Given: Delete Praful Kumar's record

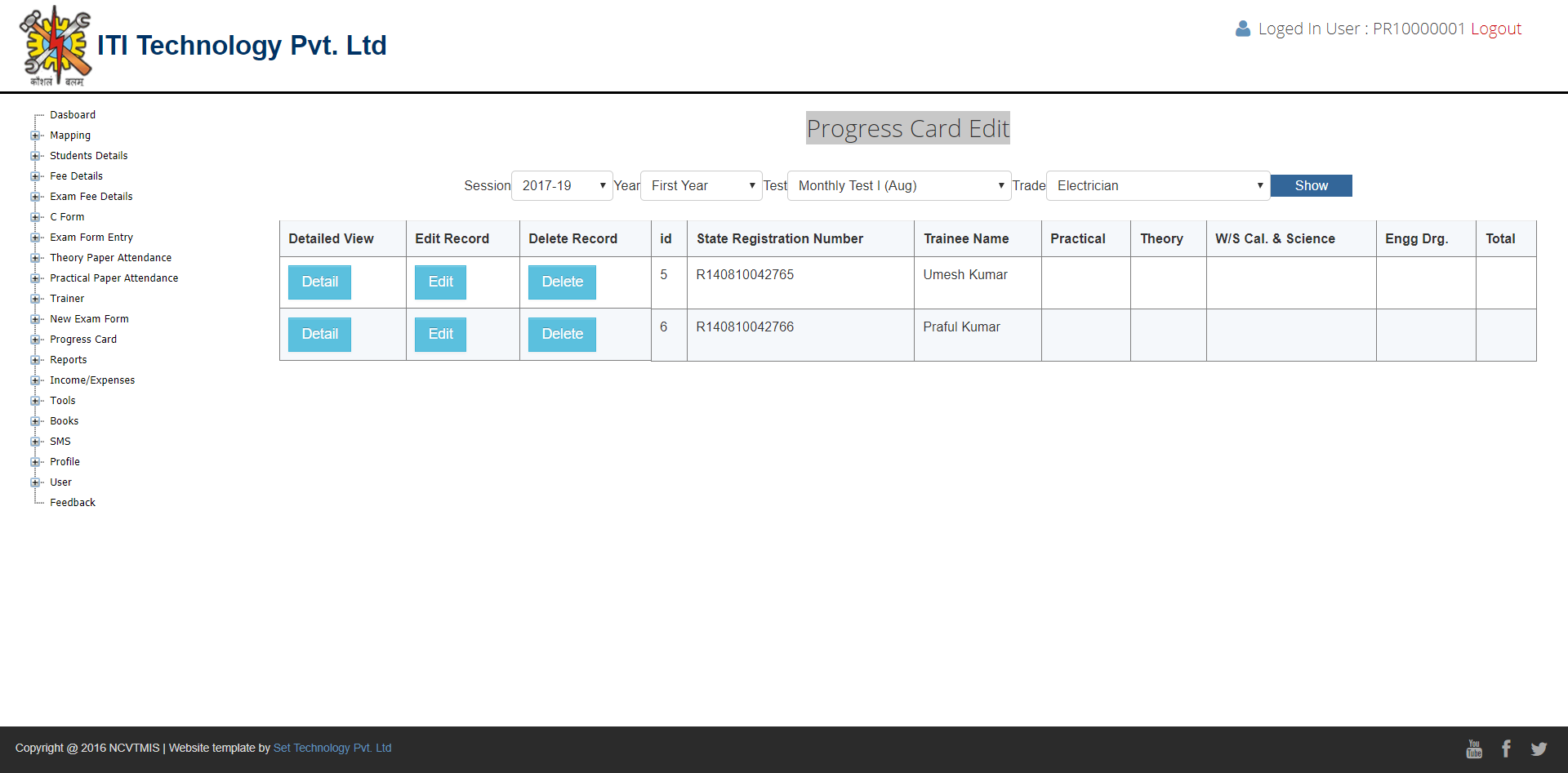Looking at the screenshot, I should coord(562,335).
